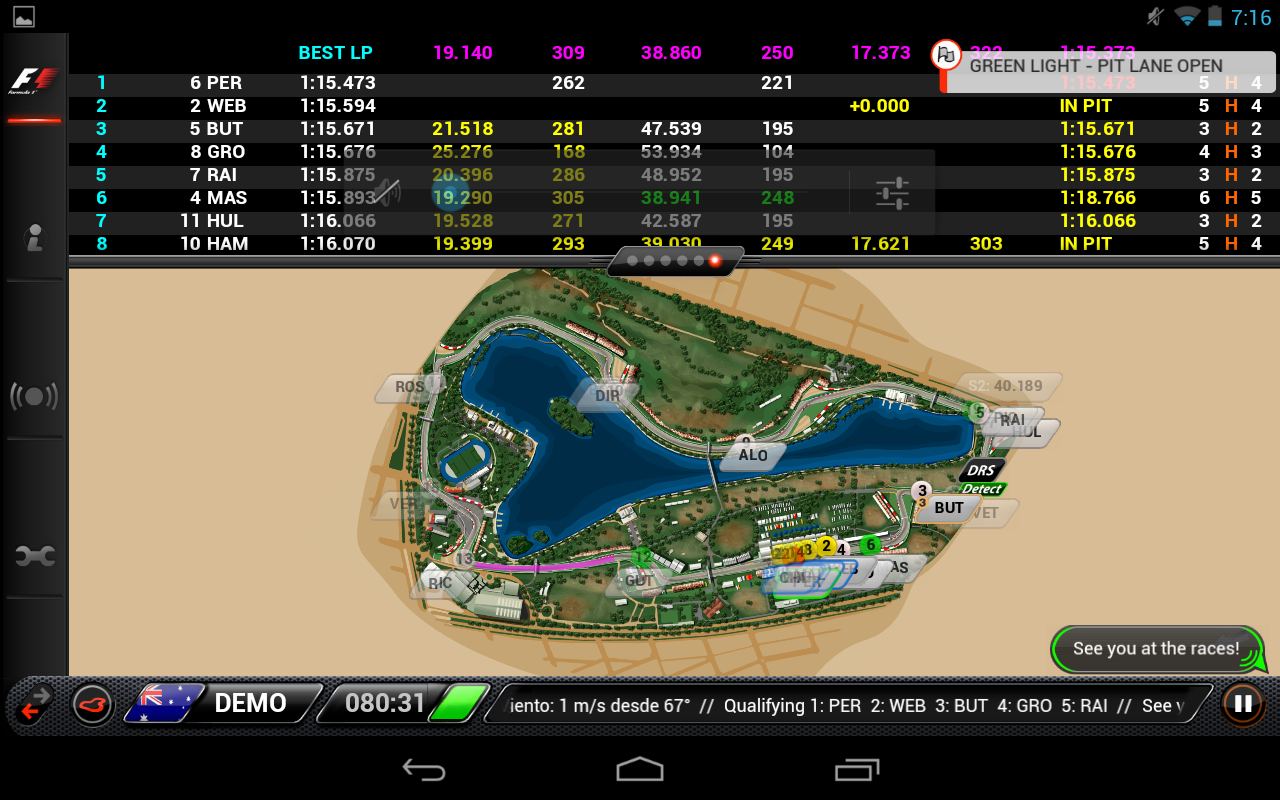Tap the green flag status indicator

pos(460,703)
